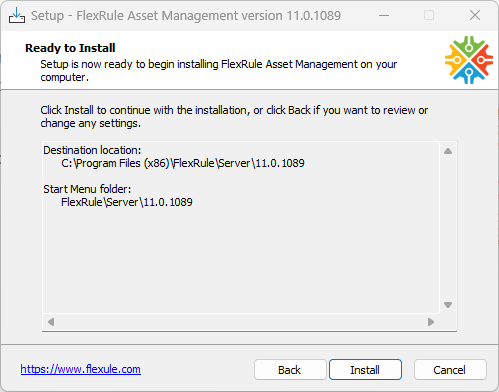Click the Start Menu folder path line

pyautogui.click(x=127, y=202)
